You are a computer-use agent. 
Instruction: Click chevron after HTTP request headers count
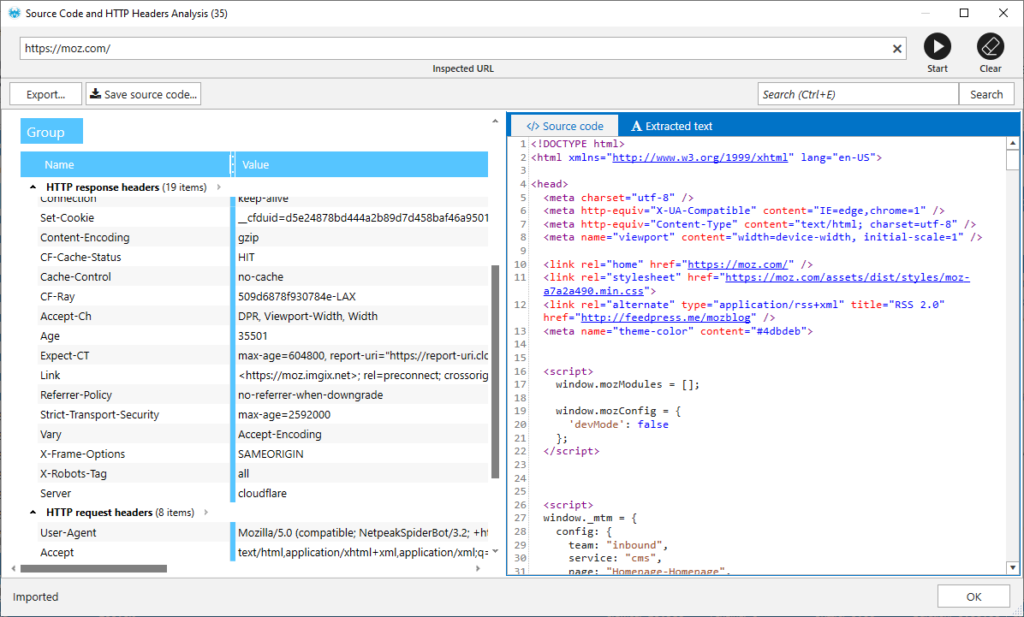[x=206, y=513]
